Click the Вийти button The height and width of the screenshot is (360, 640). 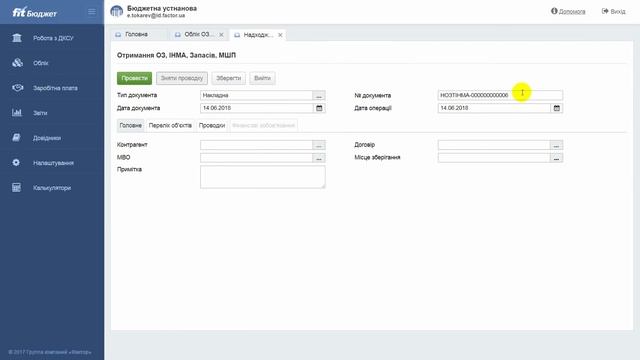click(262, 78)
